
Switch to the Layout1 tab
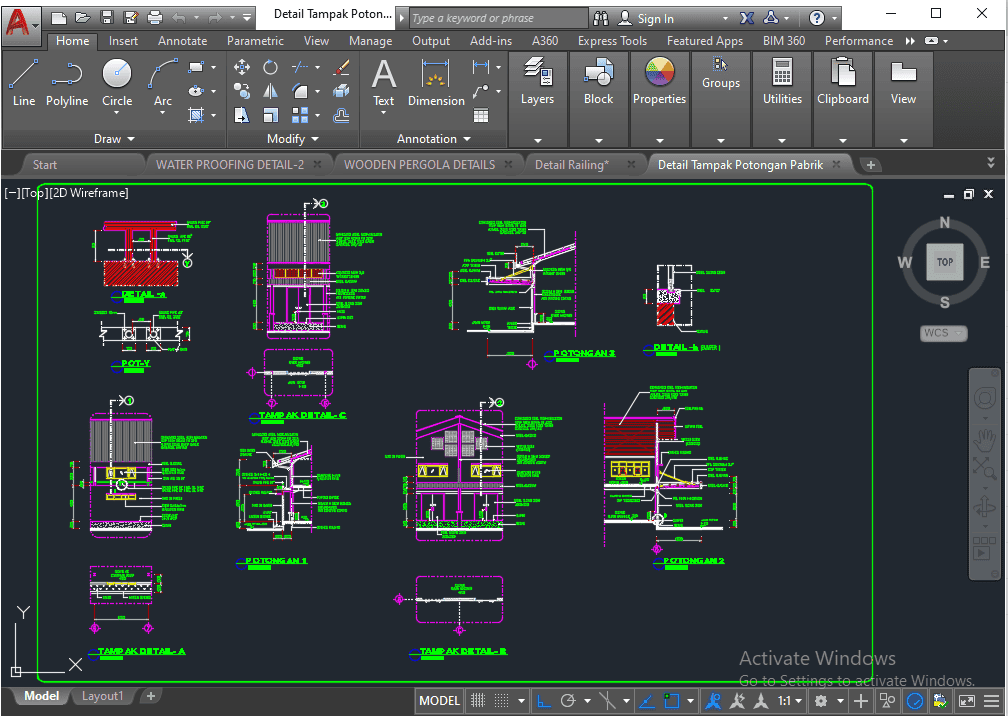102,696
